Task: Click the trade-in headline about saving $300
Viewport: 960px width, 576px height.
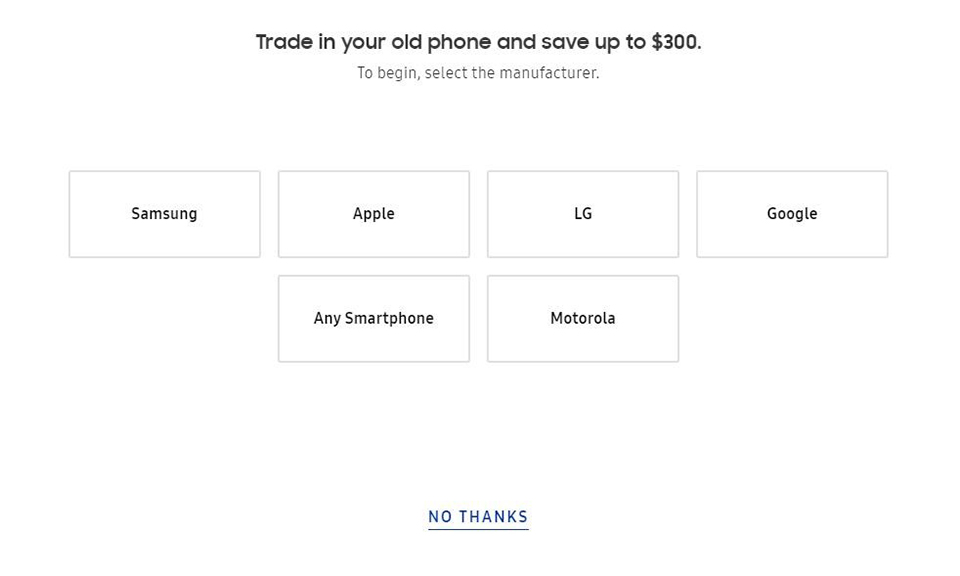Action: pos(478,42)
